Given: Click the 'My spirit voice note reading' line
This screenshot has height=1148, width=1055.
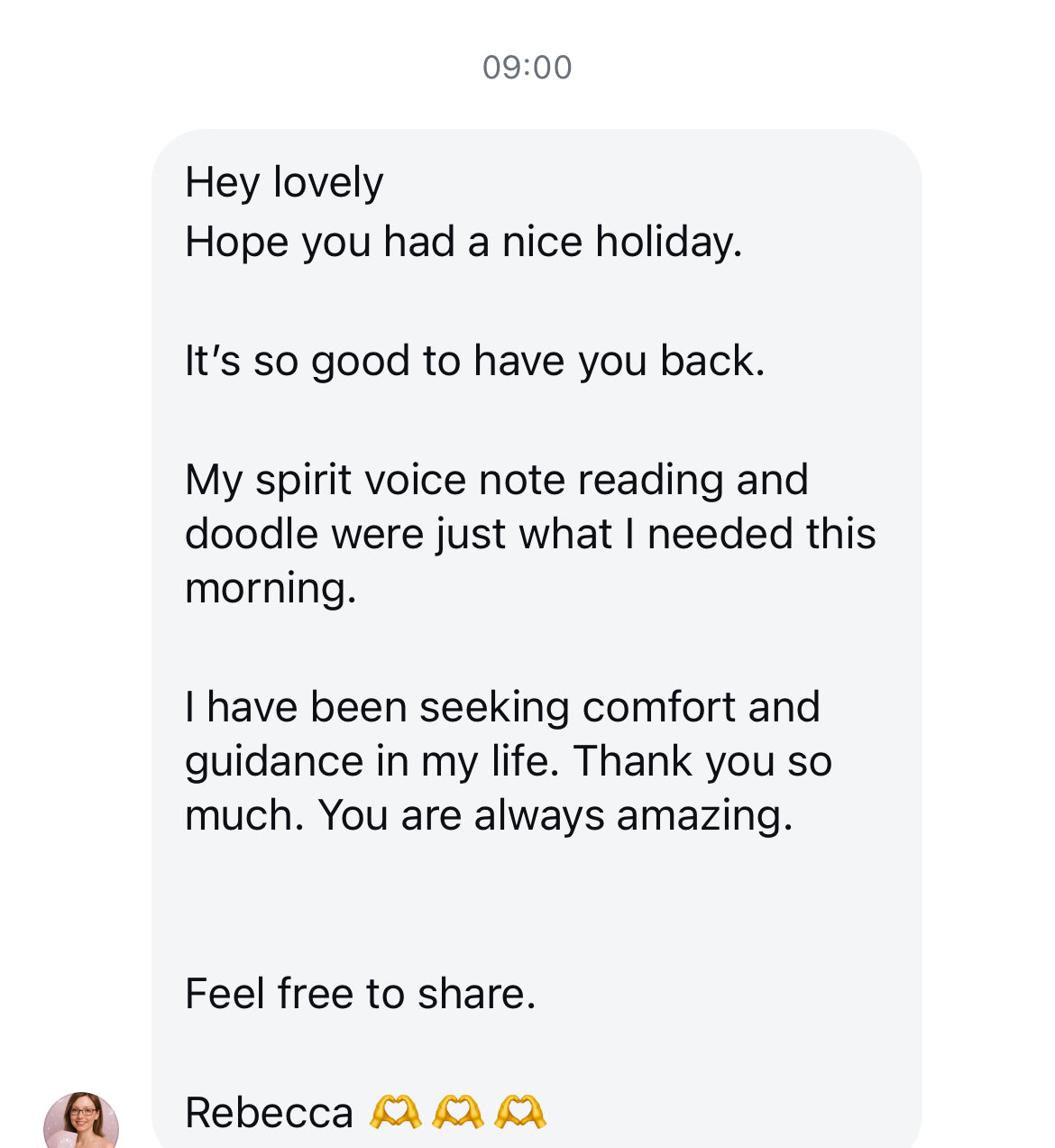Looking at the screenshot, I should click(x=497, y=480).
